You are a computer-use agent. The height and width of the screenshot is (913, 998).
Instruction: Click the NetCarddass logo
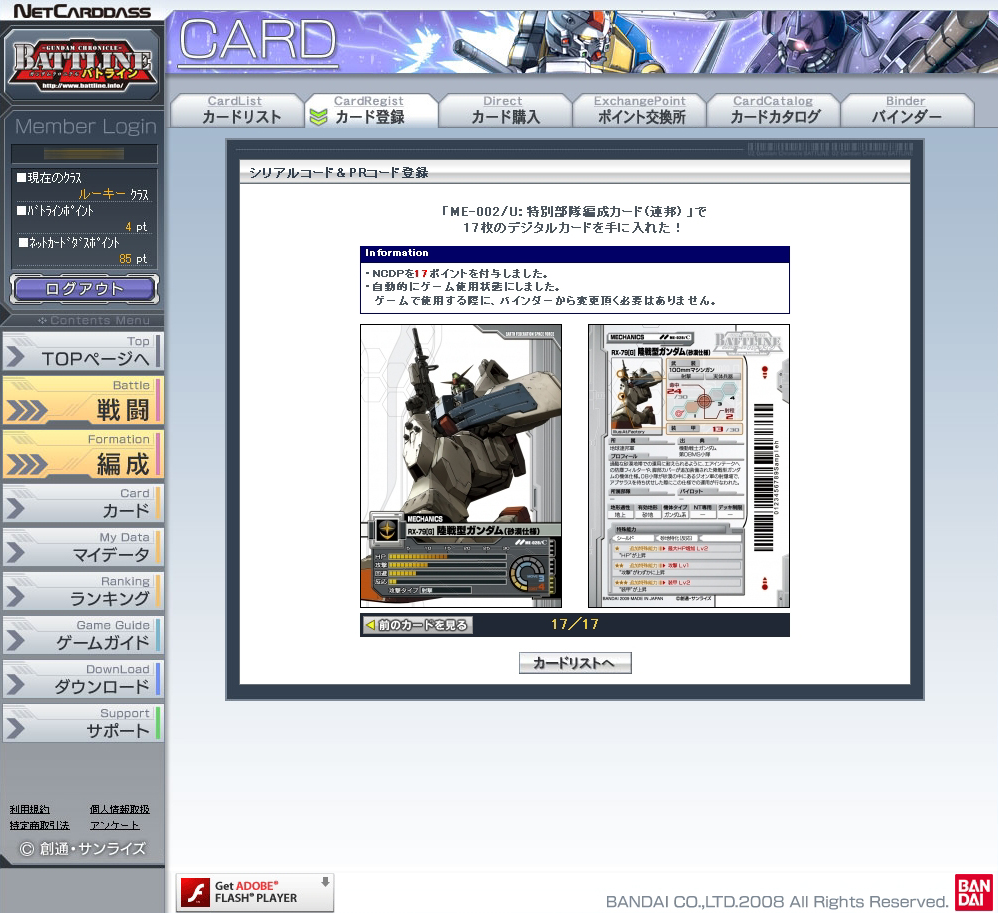click(82, 11)
